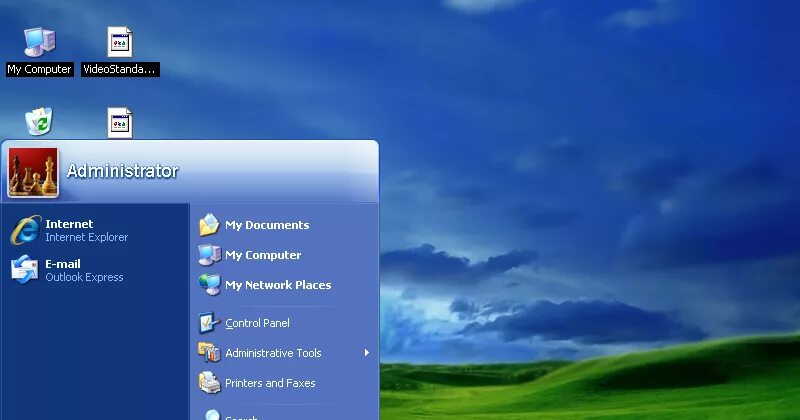This screenshot has width=800, height=420.
Task: Select Control Panel menu label
Action: pyautogui.click(x=258, y=323)
